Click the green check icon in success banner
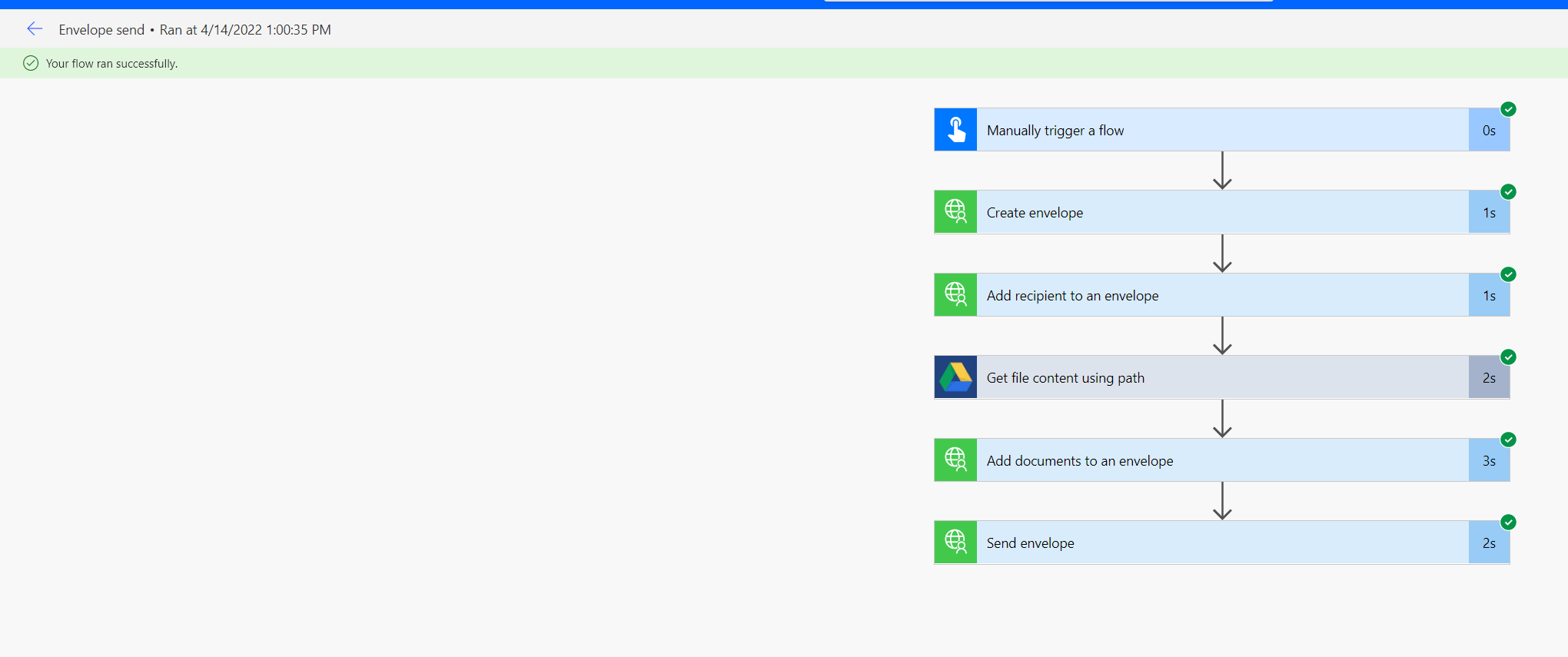This screenshot has width=1568, height=657. 31,63
